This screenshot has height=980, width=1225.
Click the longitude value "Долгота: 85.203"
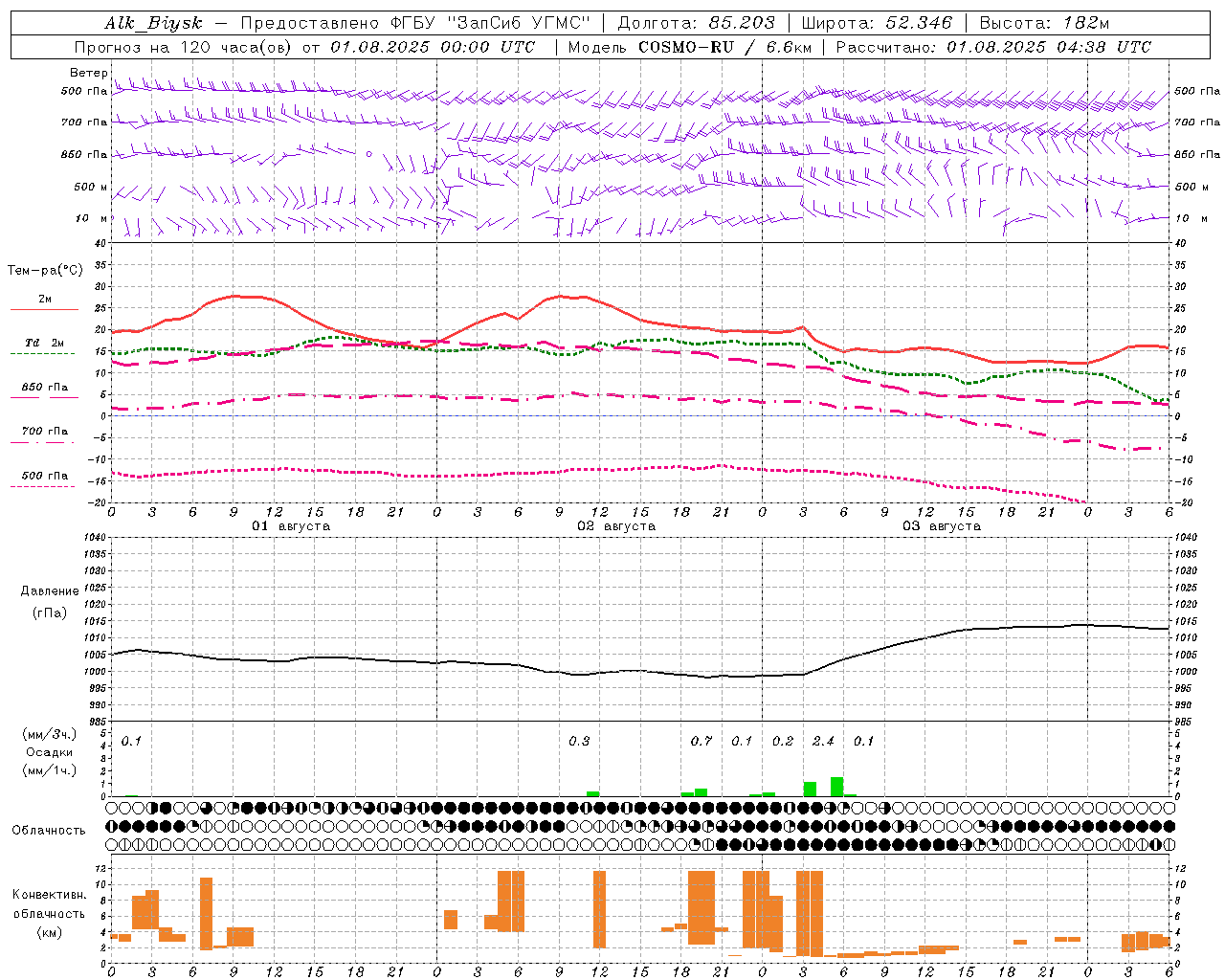click(696, 23)
